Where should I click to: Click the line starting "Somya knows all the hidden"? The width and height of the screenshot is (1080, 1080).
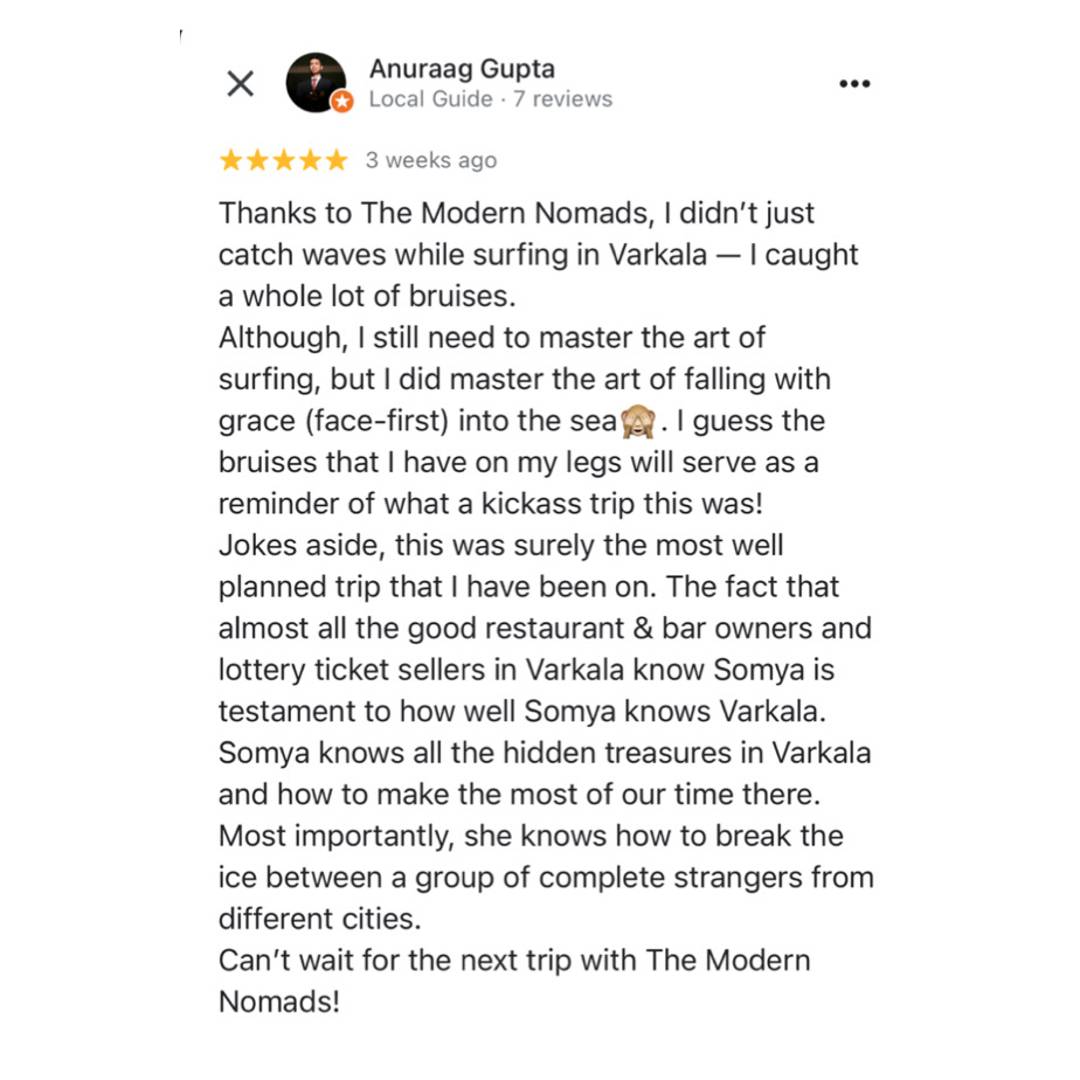pos(545,753)
